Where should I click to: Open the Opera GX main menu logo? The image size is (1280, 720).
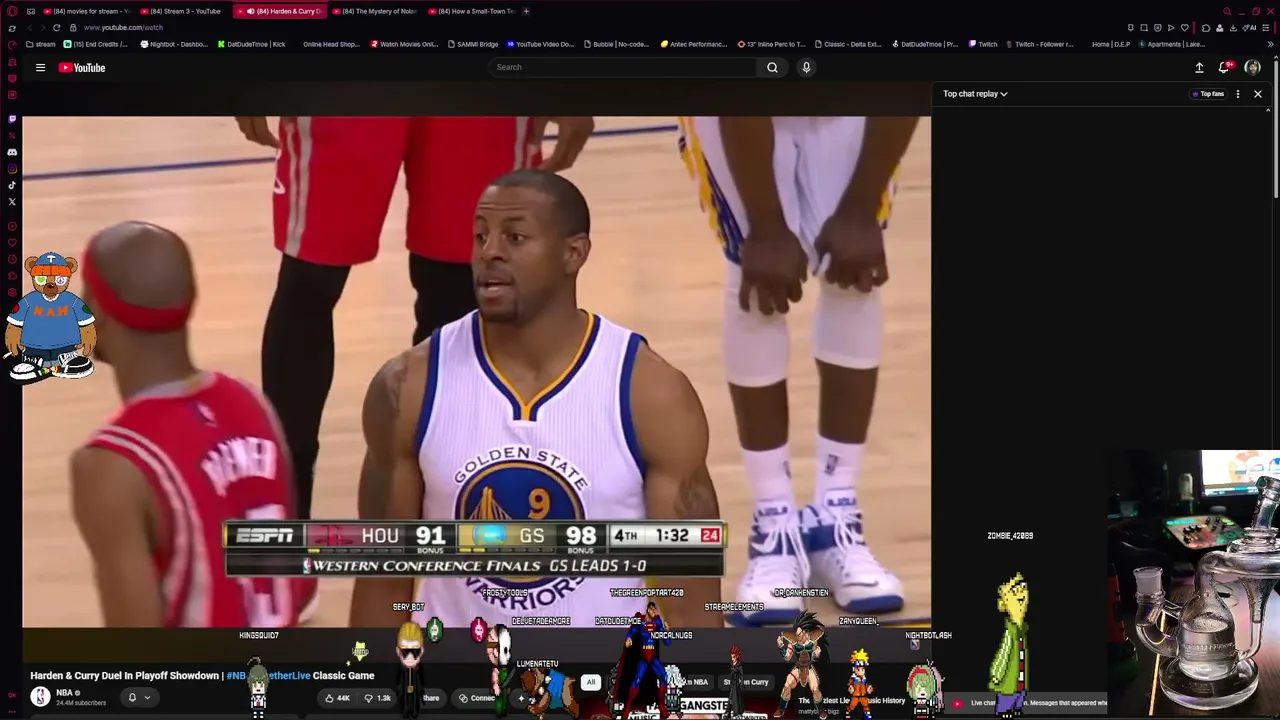(x=12, y=11)
